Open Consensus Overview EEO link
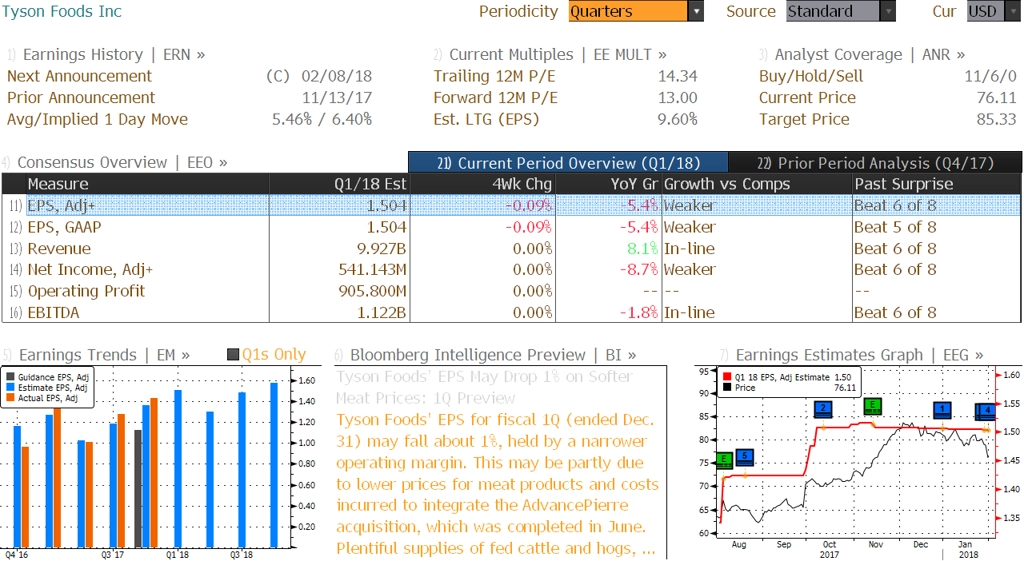This screenshot has height=561, width=1024. coord(122,162)
